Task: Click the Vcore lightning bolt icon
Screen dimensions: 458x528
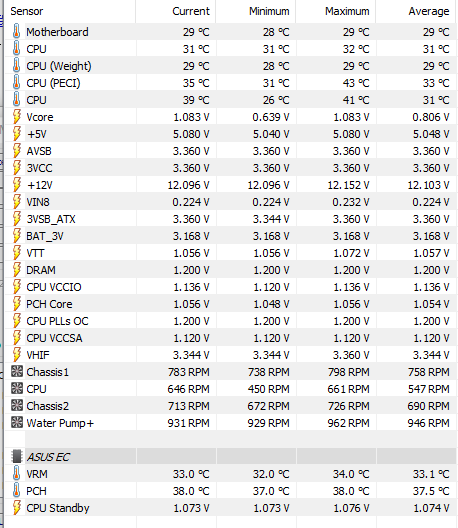Action: [17, 117]
